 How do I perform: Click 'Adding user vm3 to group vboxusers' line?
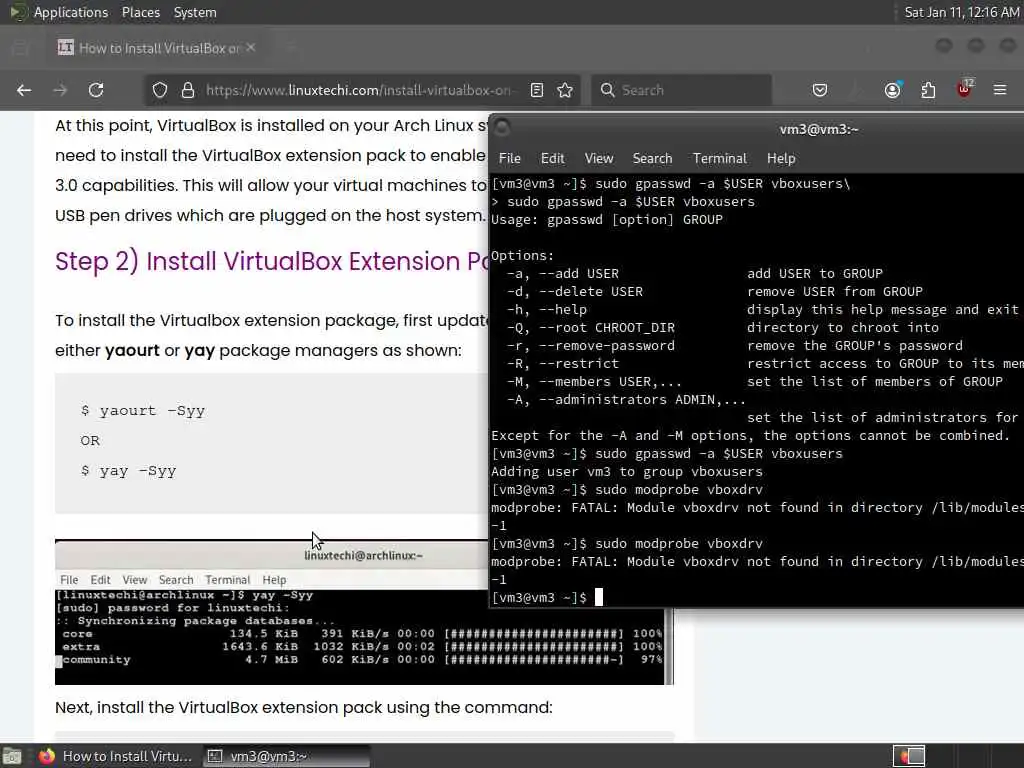pyautogui.click(x=626, y=472)
